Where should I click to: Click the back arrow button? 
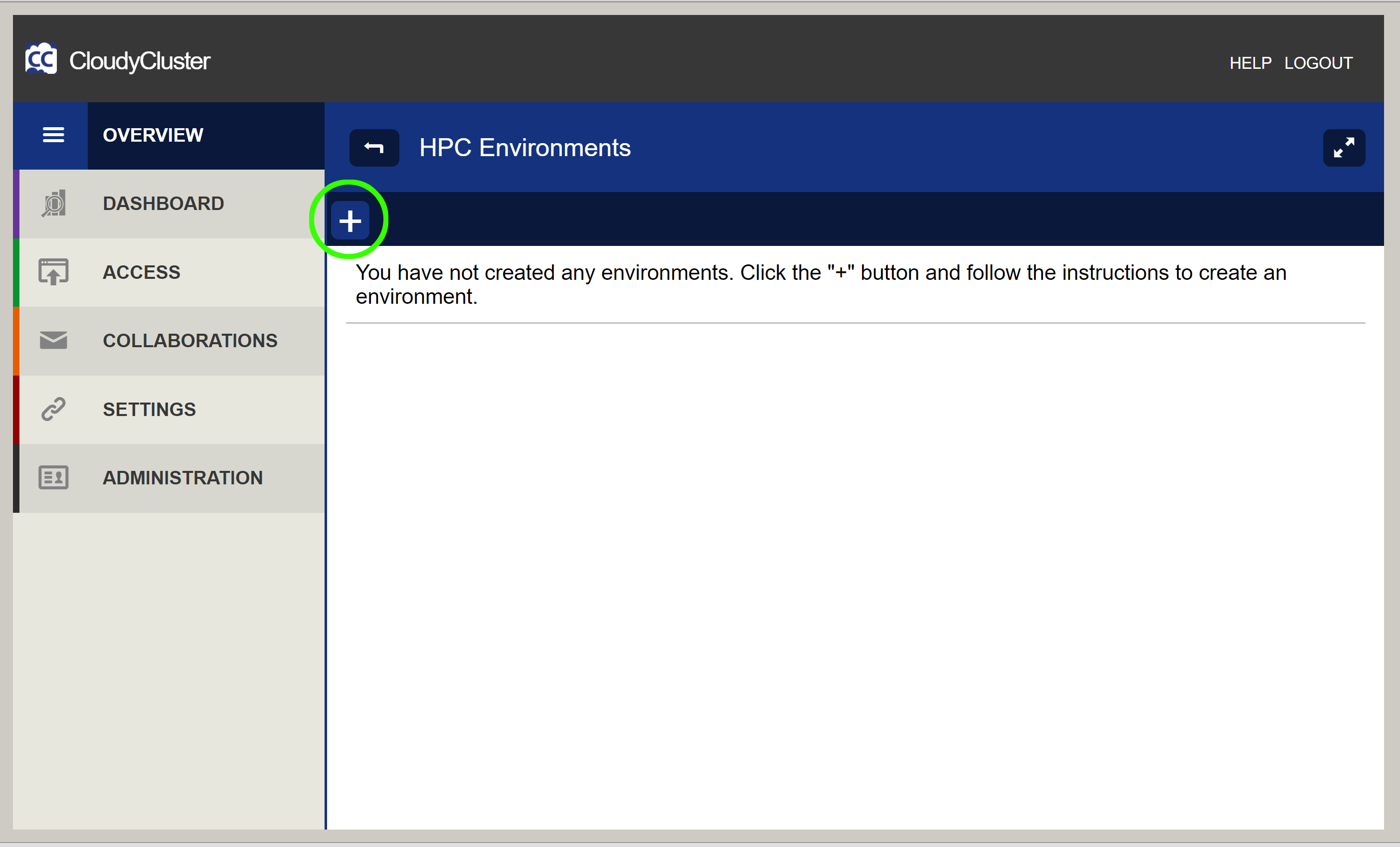[x=374, y=148]
